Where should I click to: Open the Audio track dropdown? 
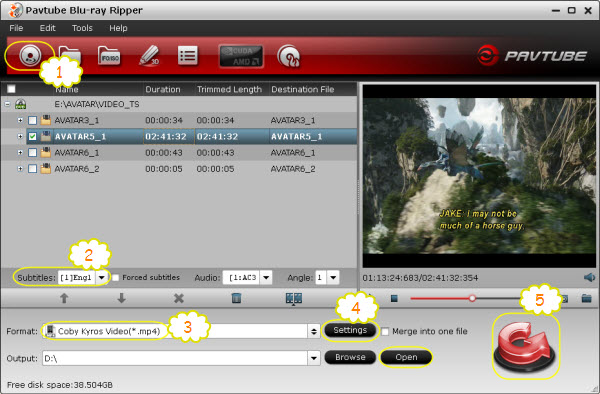pos(266,278)
